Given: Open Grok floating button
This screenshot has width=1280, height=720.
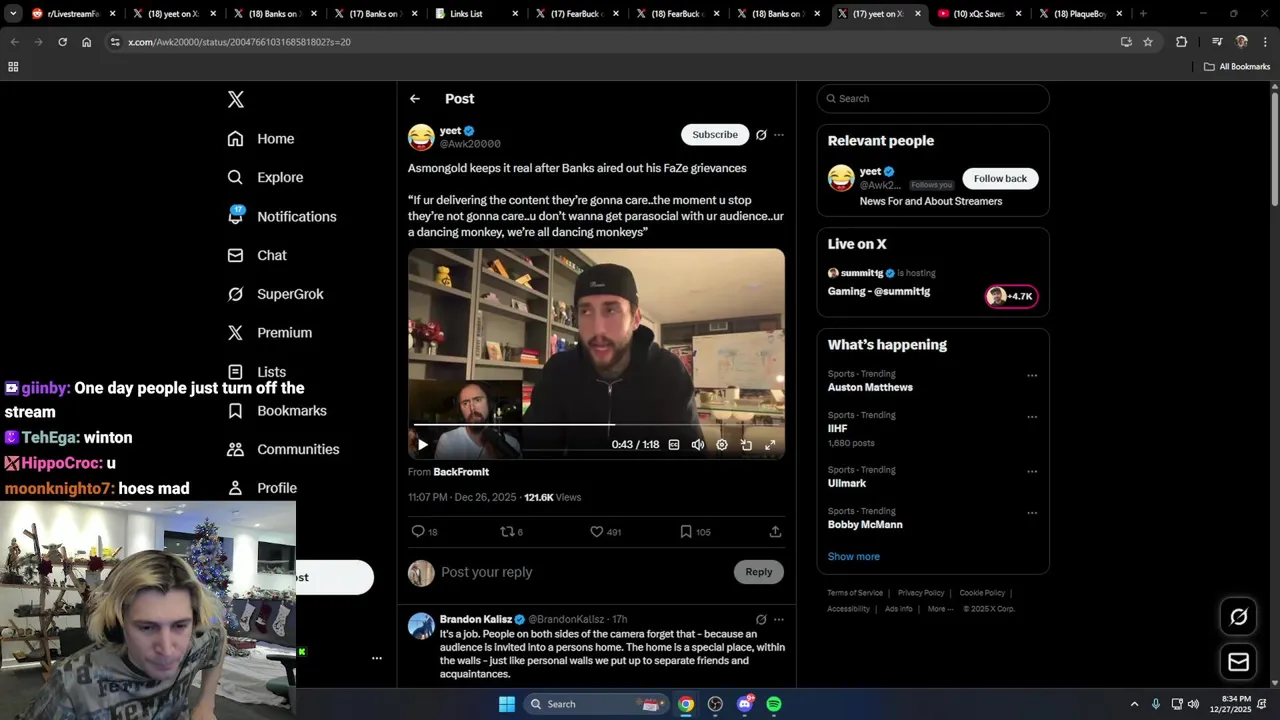Looking at the screenshot, I should 1238,617.
